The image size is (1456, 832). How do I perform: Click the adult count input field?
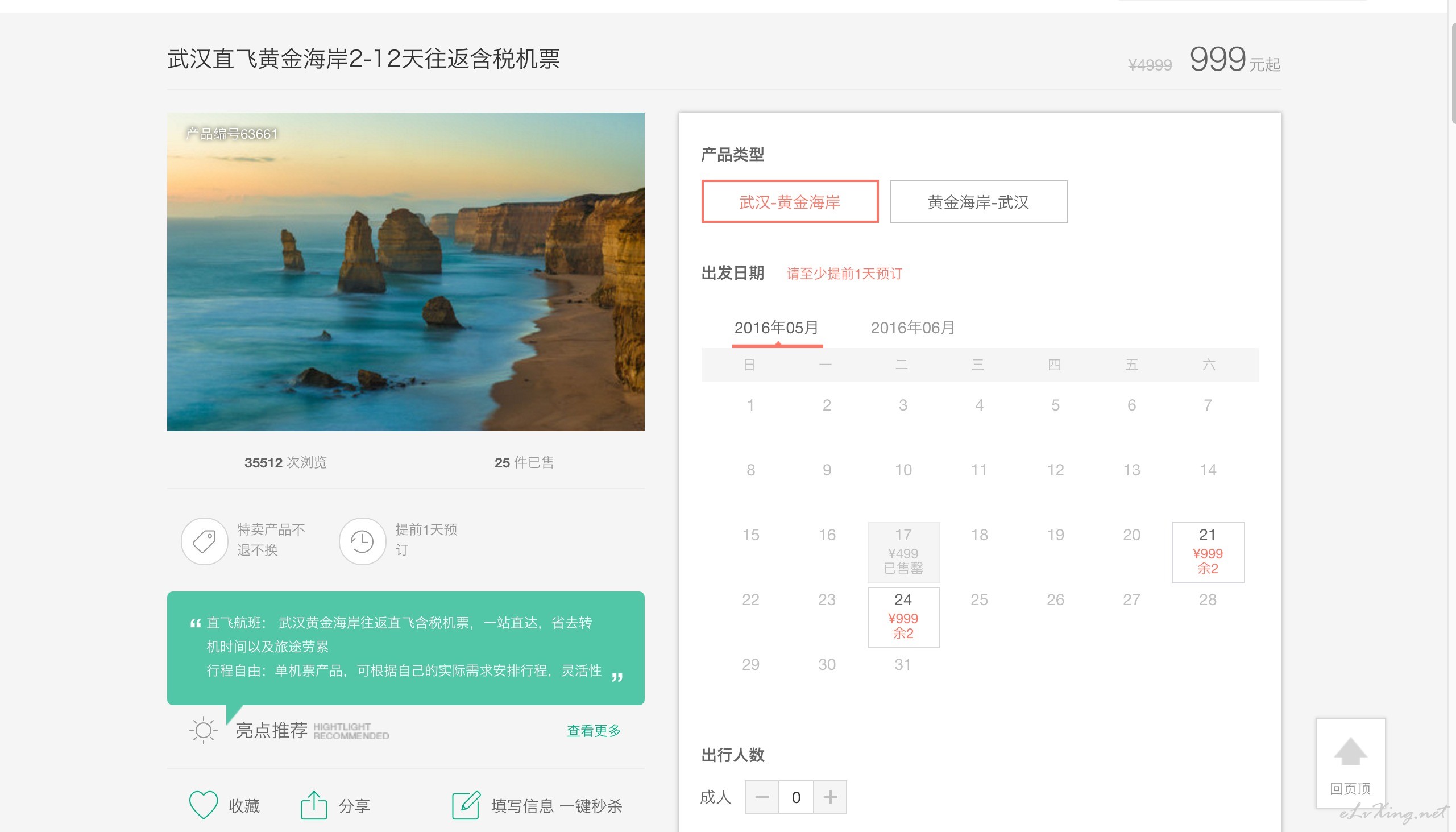(x=796, y=797)
